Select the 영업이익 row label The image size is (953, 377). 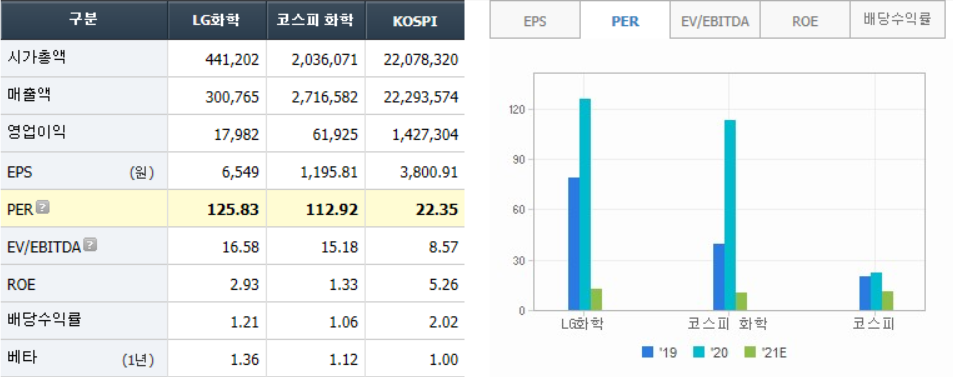pos(36,133)
